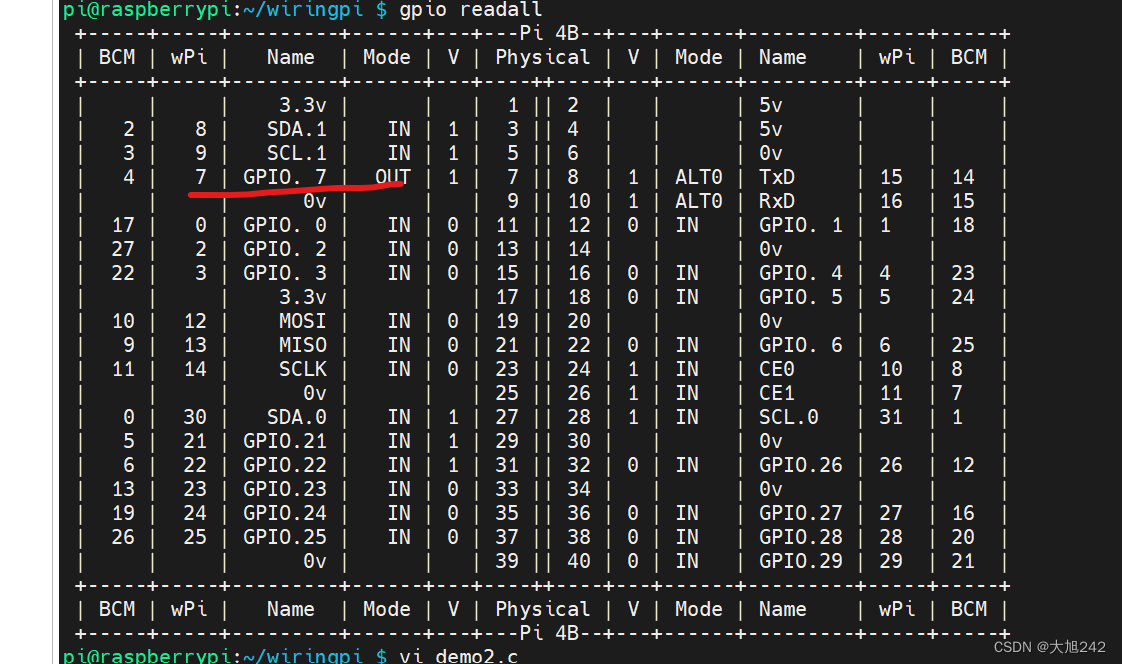Click the 'OUT' mode cell
The image size is (1122, 664).
[393, 177]
